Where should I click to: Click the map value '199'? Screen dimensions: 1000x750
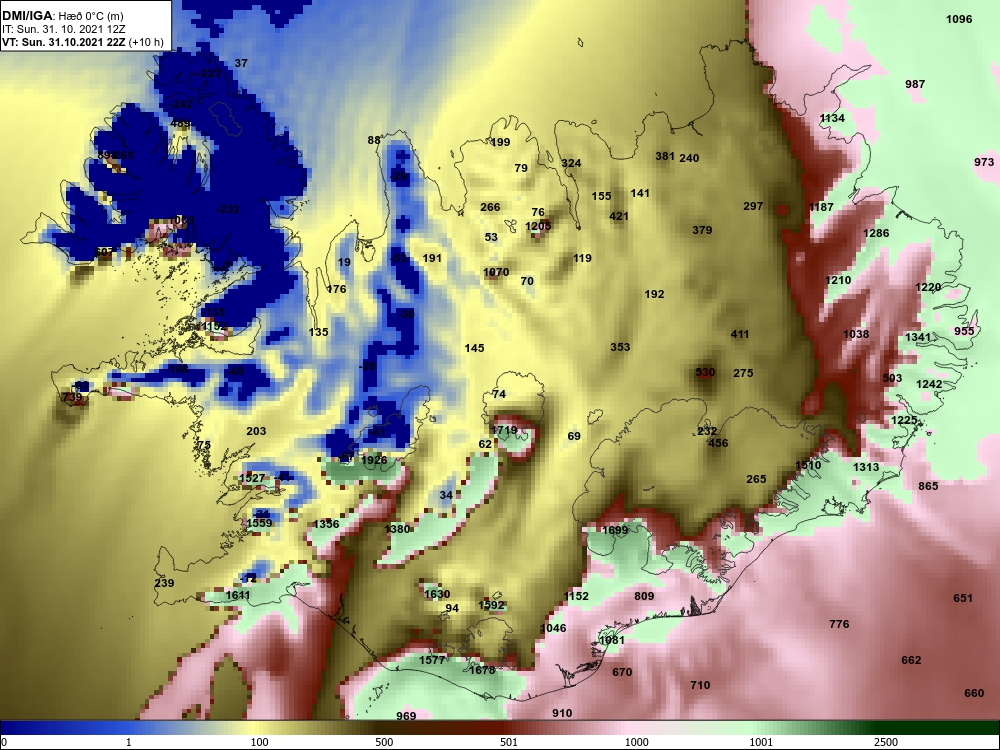(x=500, y=142)
